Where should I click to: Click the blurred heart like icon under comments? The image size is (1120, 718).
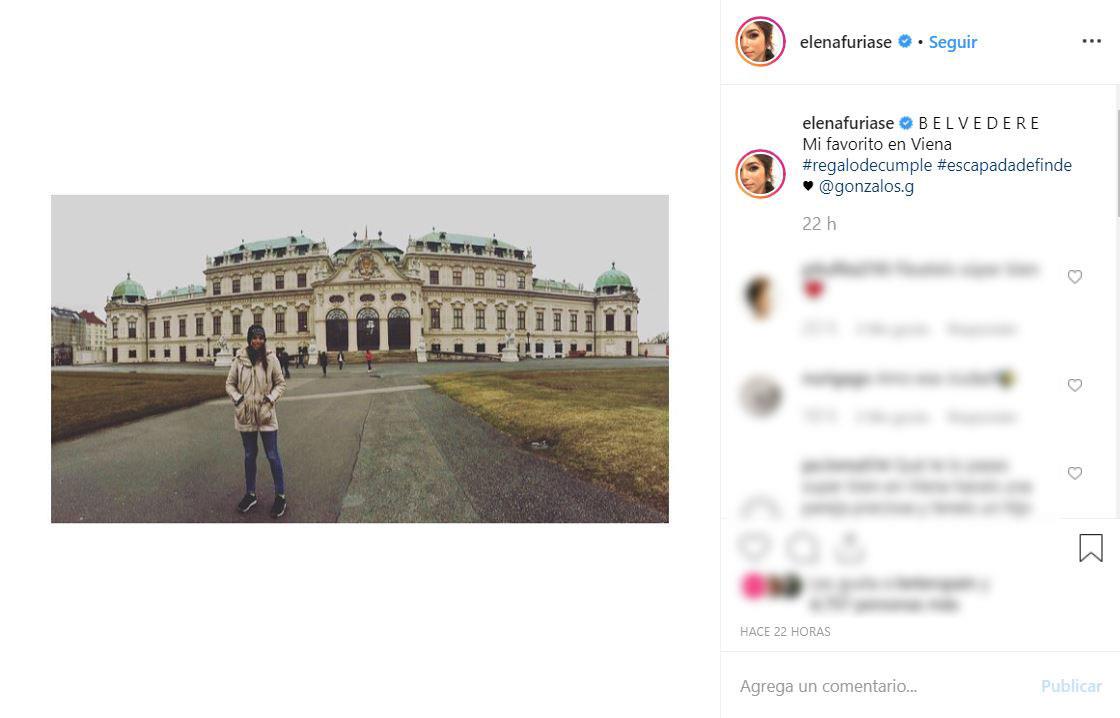[755, 547]
